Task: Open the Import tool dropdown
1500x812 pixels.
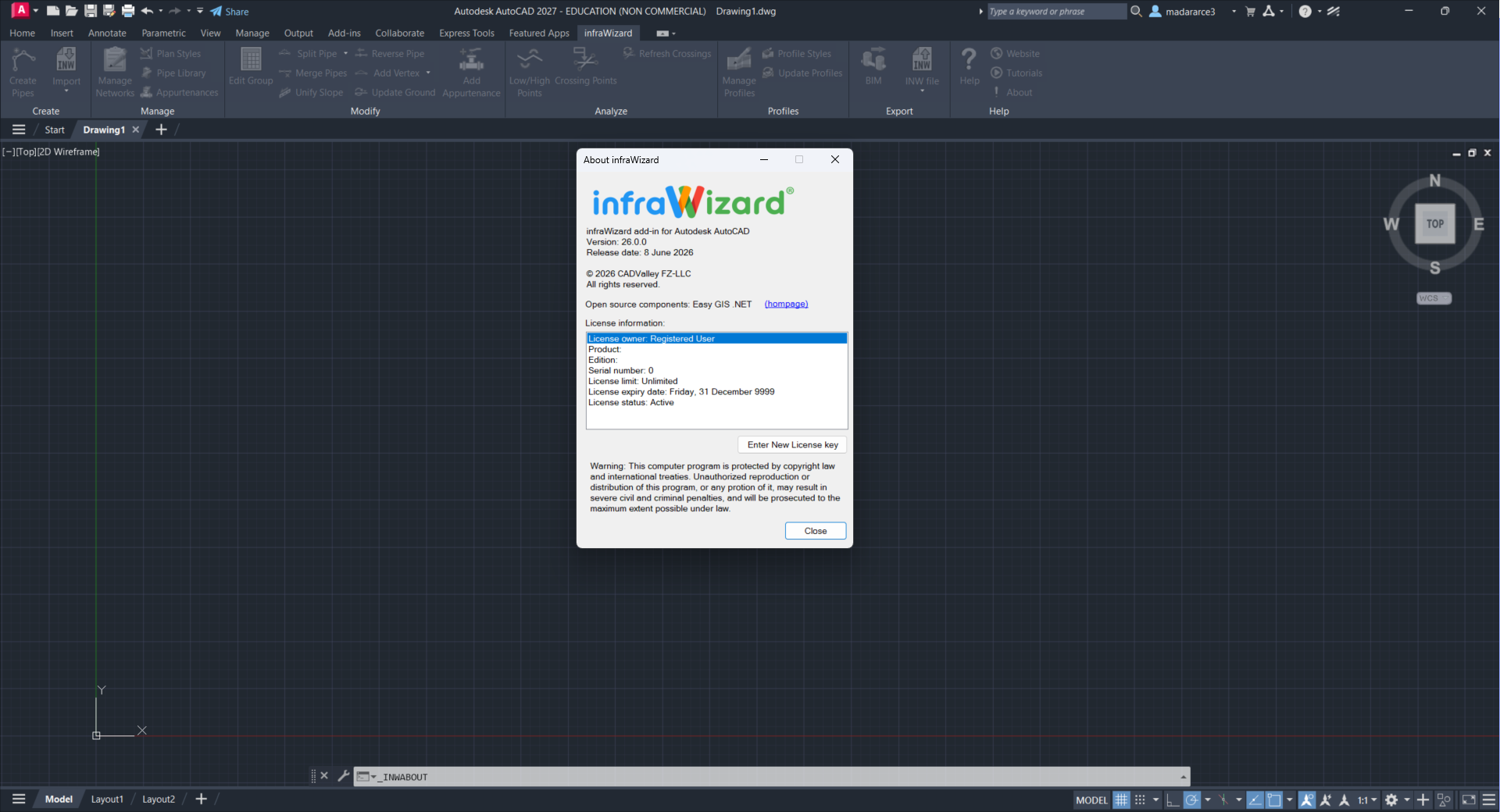Action: coord(66,91)
